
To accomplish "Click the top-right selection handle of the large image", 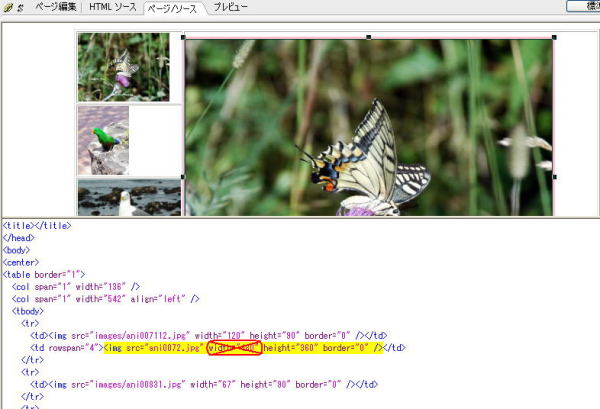I will coord(554,37).
